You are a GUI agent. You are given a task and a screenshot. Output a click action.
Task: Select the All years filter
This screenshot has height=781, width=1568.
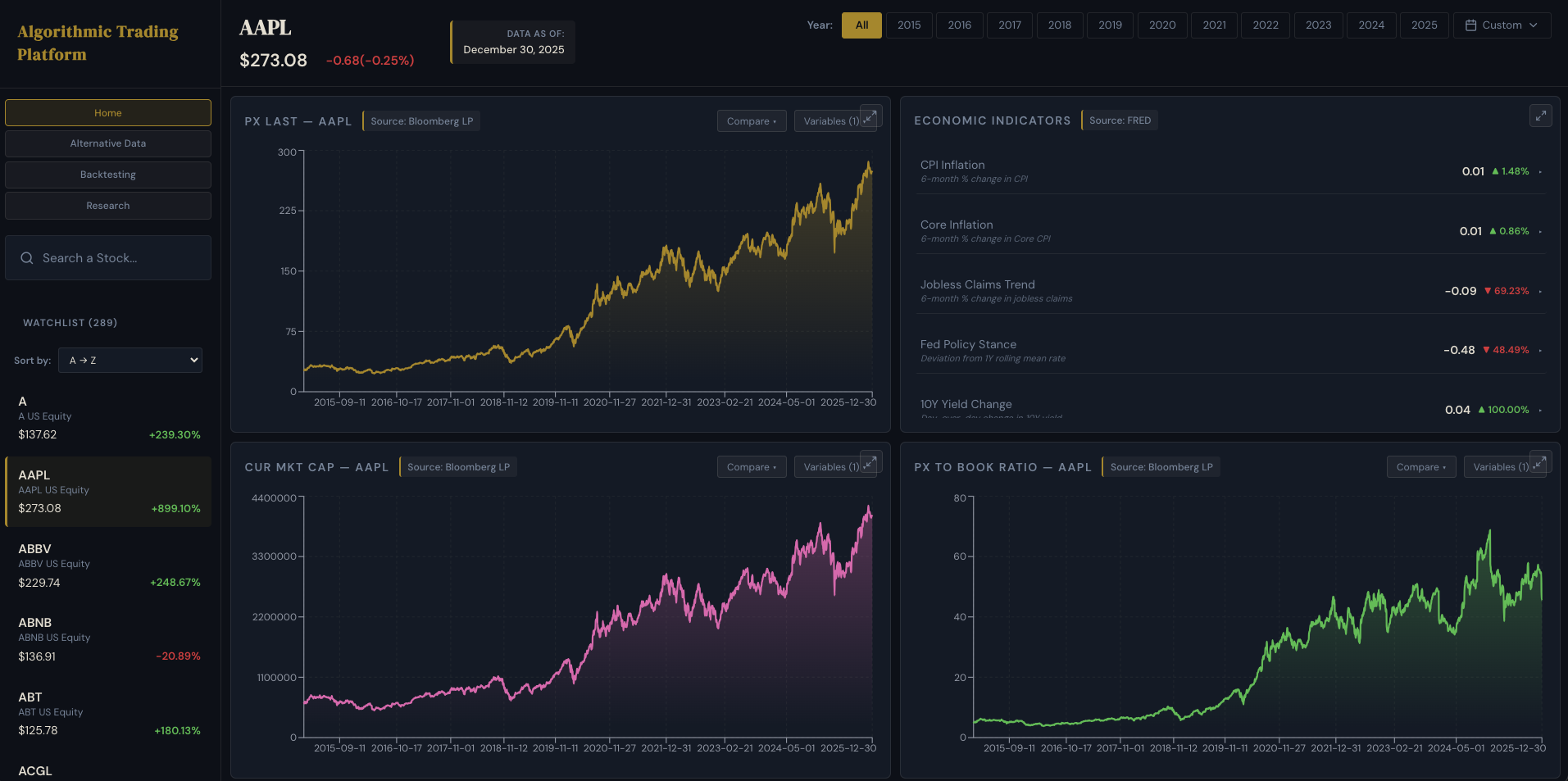click(x=861, y=25)
